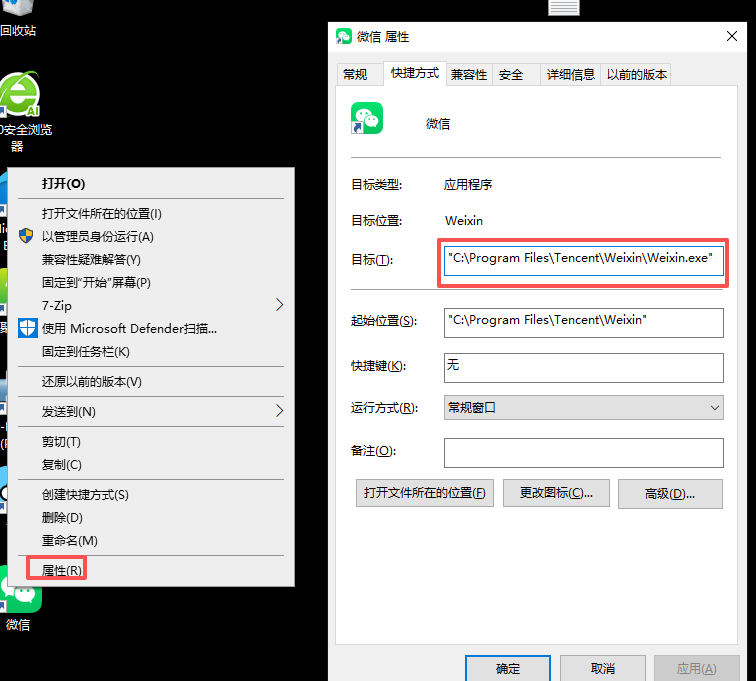Click the 取消 button
Image resolution: width=756 pixels, height=681 pixels.
pos(603,668)
